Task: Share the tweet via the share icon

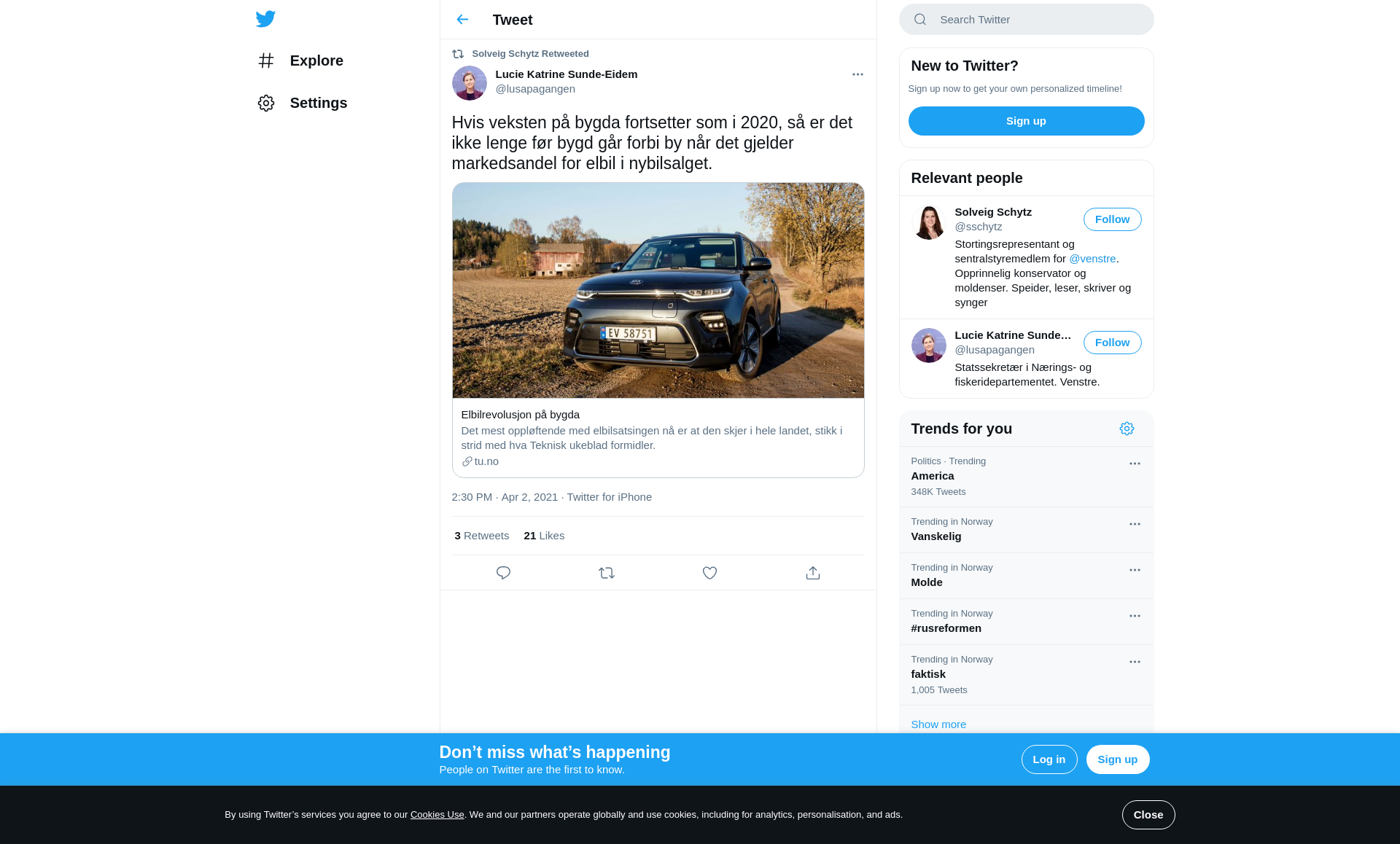Action: (x=813, y=573)
